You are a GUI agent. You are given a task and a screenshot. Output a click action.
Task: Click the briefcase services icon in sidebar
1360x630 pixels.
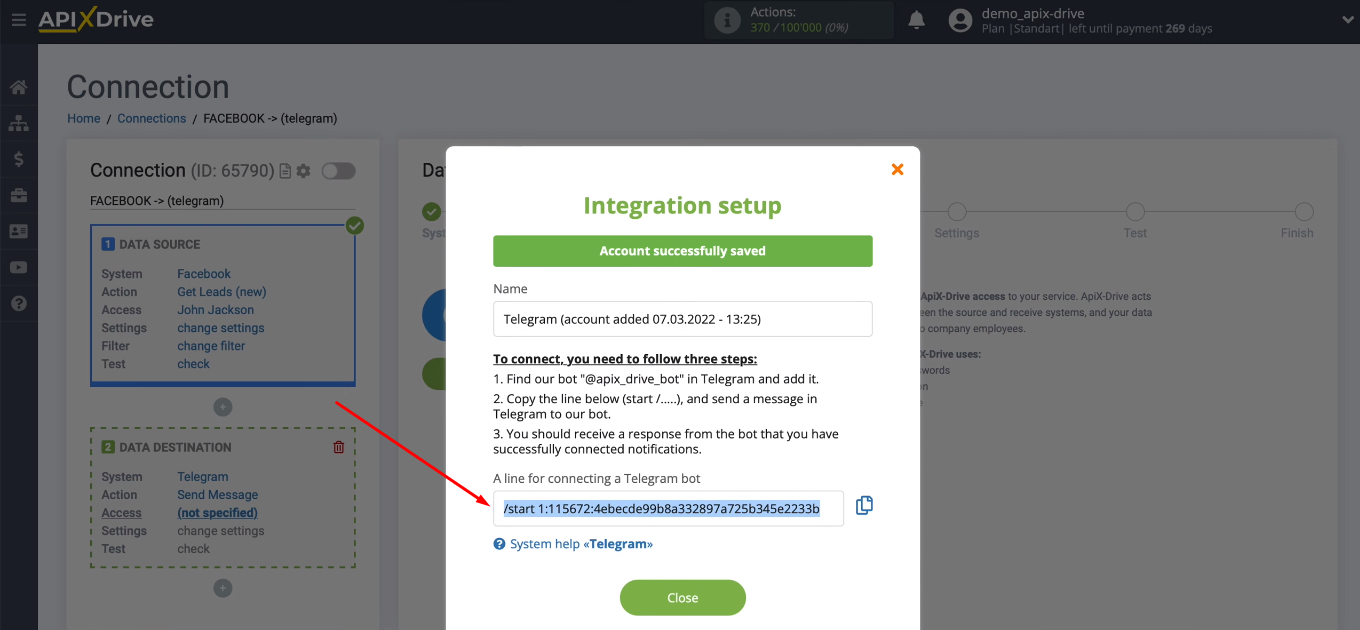pos(18,195)
